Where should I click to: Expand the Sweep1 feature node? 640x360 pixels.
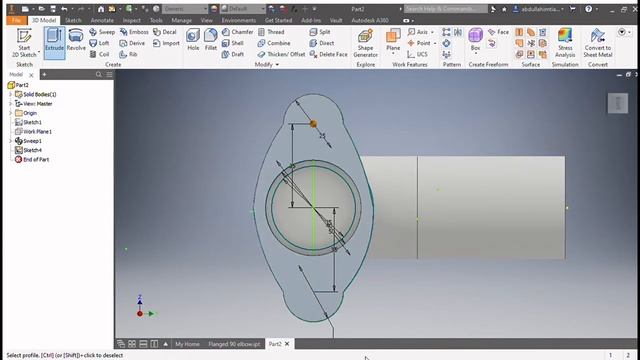pos(11,141)
